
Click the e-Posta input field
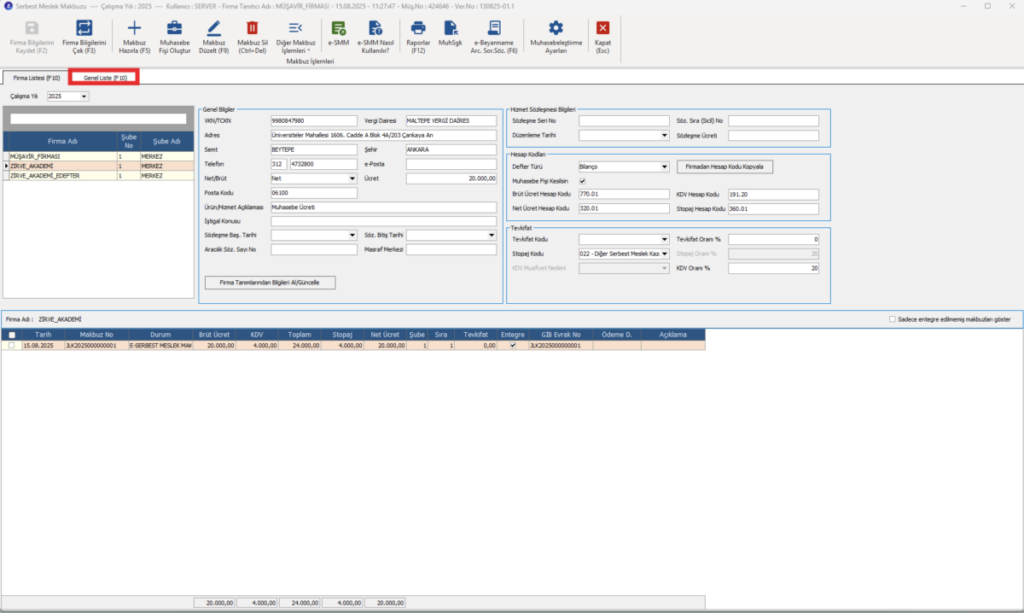click(451, 164)
